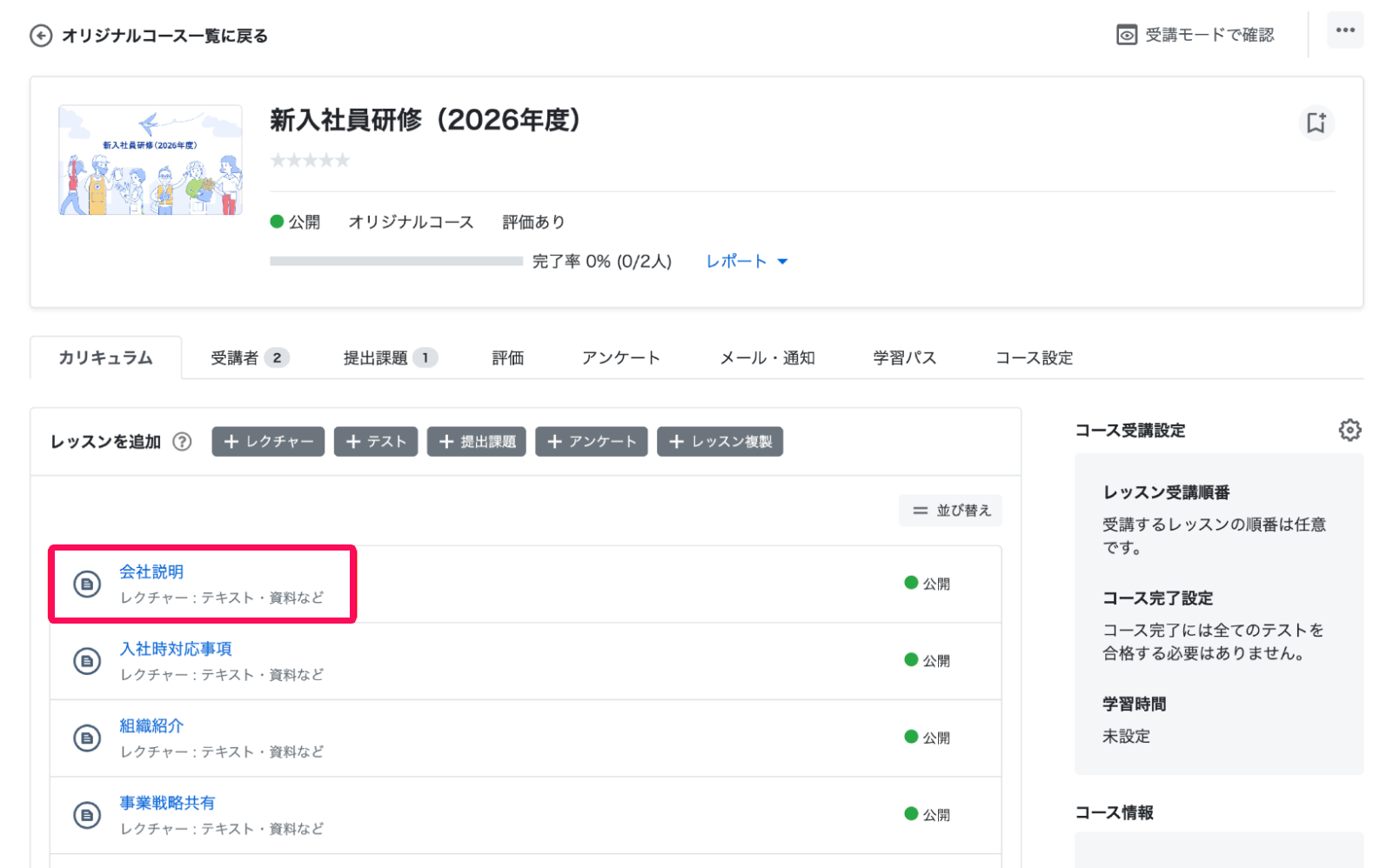Viewport: 1400px width, 868px height.
Task: Open the アンケート tab
Action: [620, 357]
